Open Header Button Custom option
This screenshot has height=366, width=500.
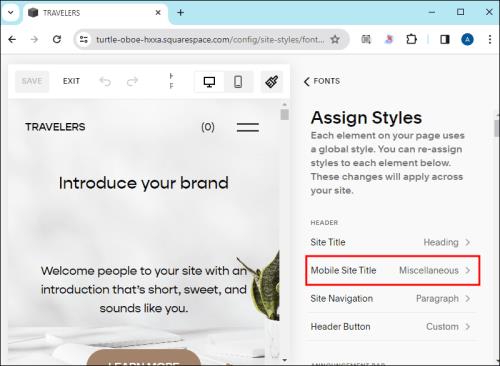click(390, 327)
